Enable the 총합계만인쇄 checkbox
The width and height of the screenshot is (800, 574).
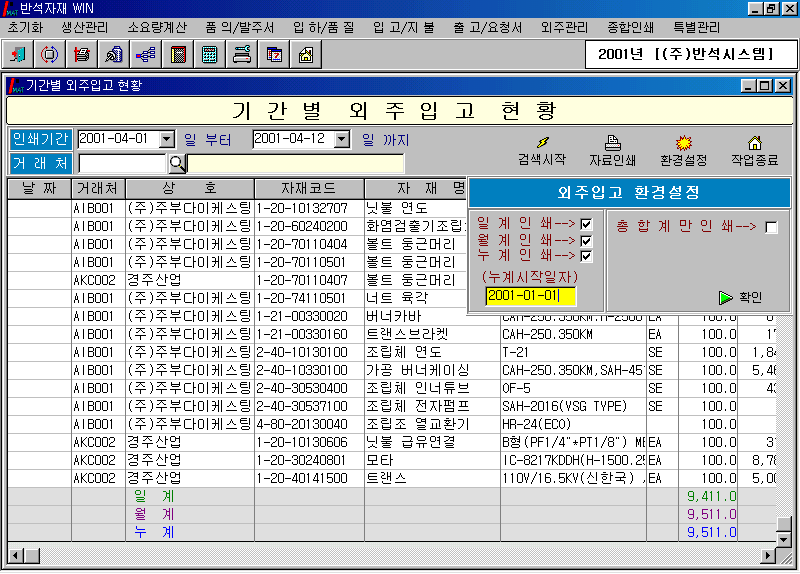(x=771, y=227)
